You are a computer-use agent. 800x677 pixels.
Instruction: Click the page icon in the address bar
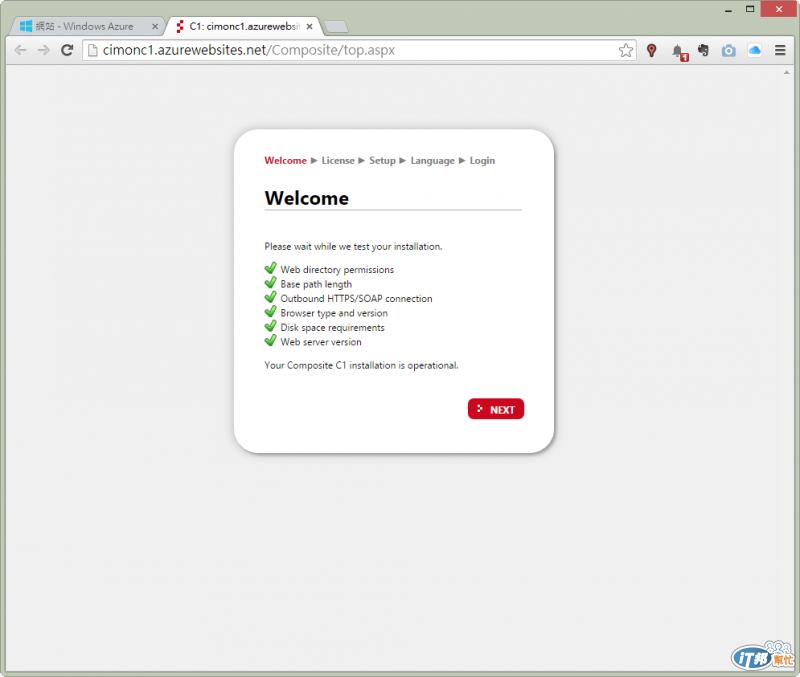tap(92, 50)
